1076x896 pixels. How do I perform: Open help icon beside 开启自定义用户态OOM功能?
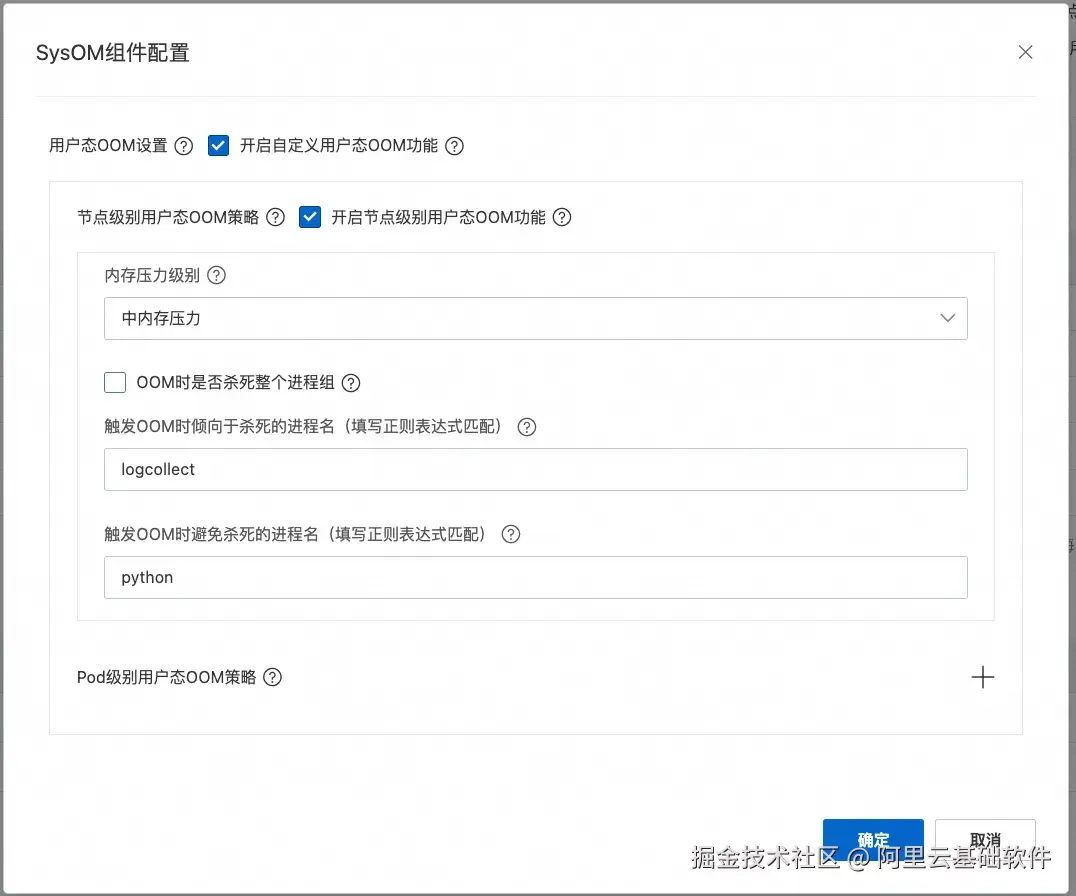tap(454, 145)
